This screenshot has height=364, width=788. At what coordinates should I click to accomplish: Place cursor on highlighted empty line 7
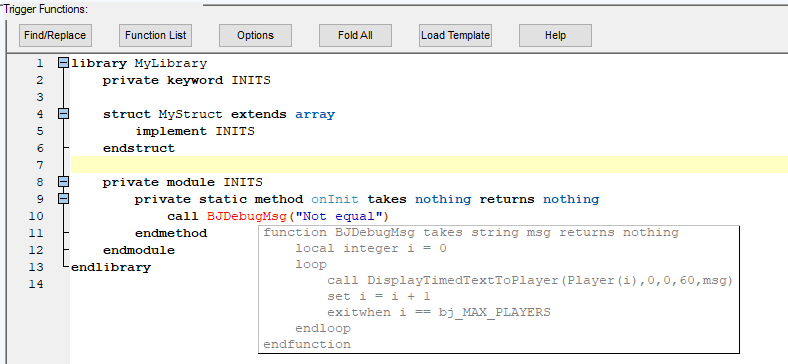(429, 164)
